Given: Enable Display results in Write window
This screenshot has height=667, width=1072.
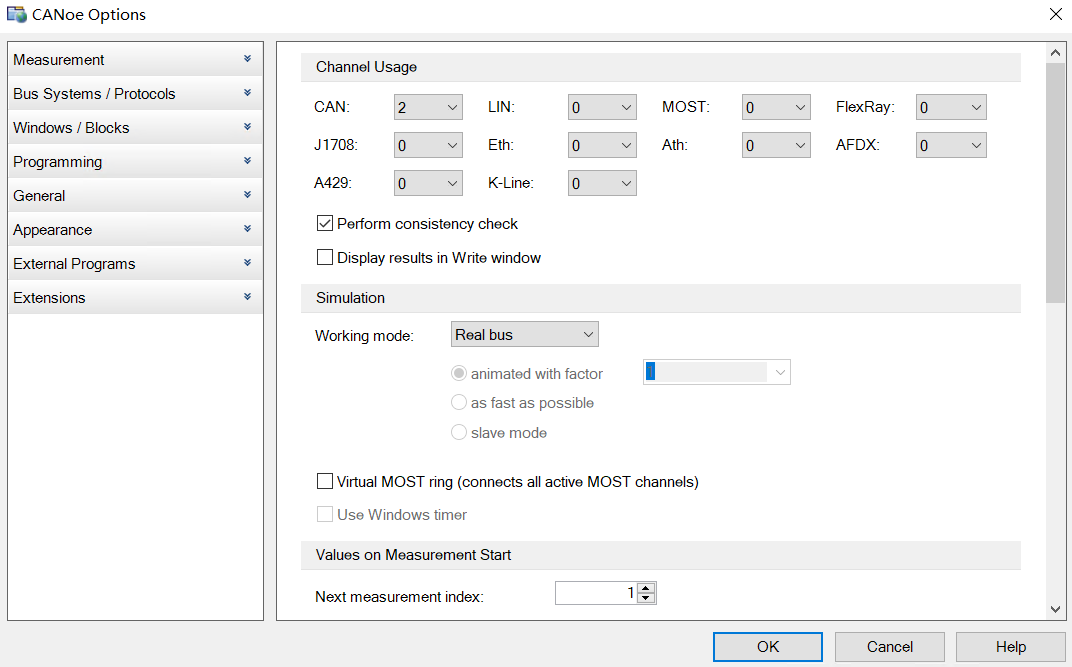Looking at the screenshot, I should (x=325, y=258).
